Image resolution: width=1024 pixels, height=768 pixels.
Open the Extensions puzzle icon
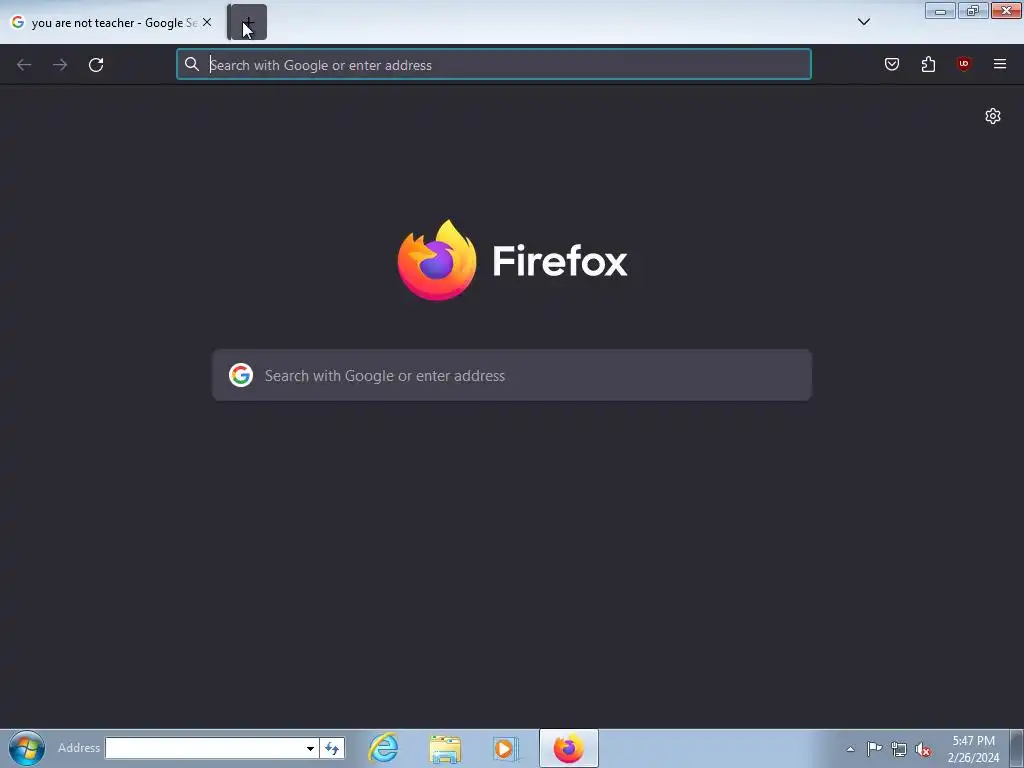pos(928,64)
